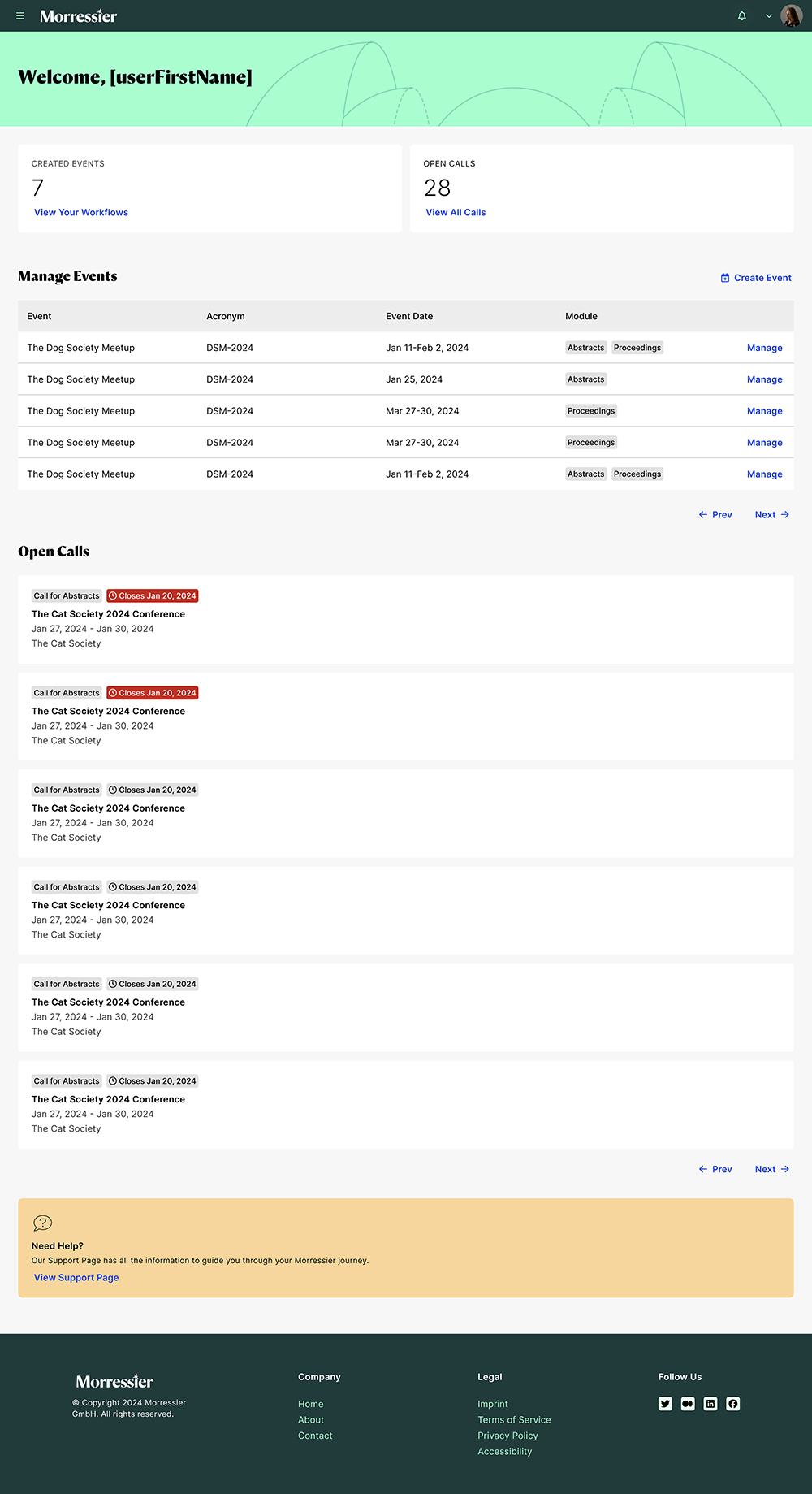The image size is (812, 1494).
Task: Select About in footer Company menu
Action: [311, 1420]
